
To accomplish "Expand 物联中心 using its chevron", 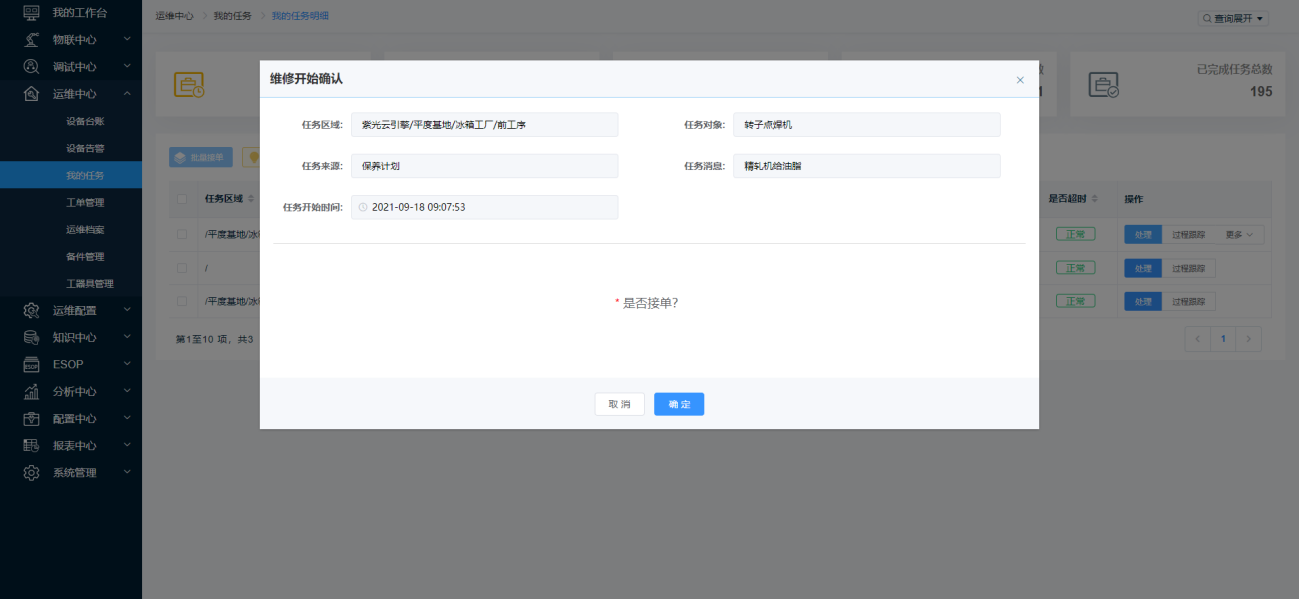I will tap(127, 40).
